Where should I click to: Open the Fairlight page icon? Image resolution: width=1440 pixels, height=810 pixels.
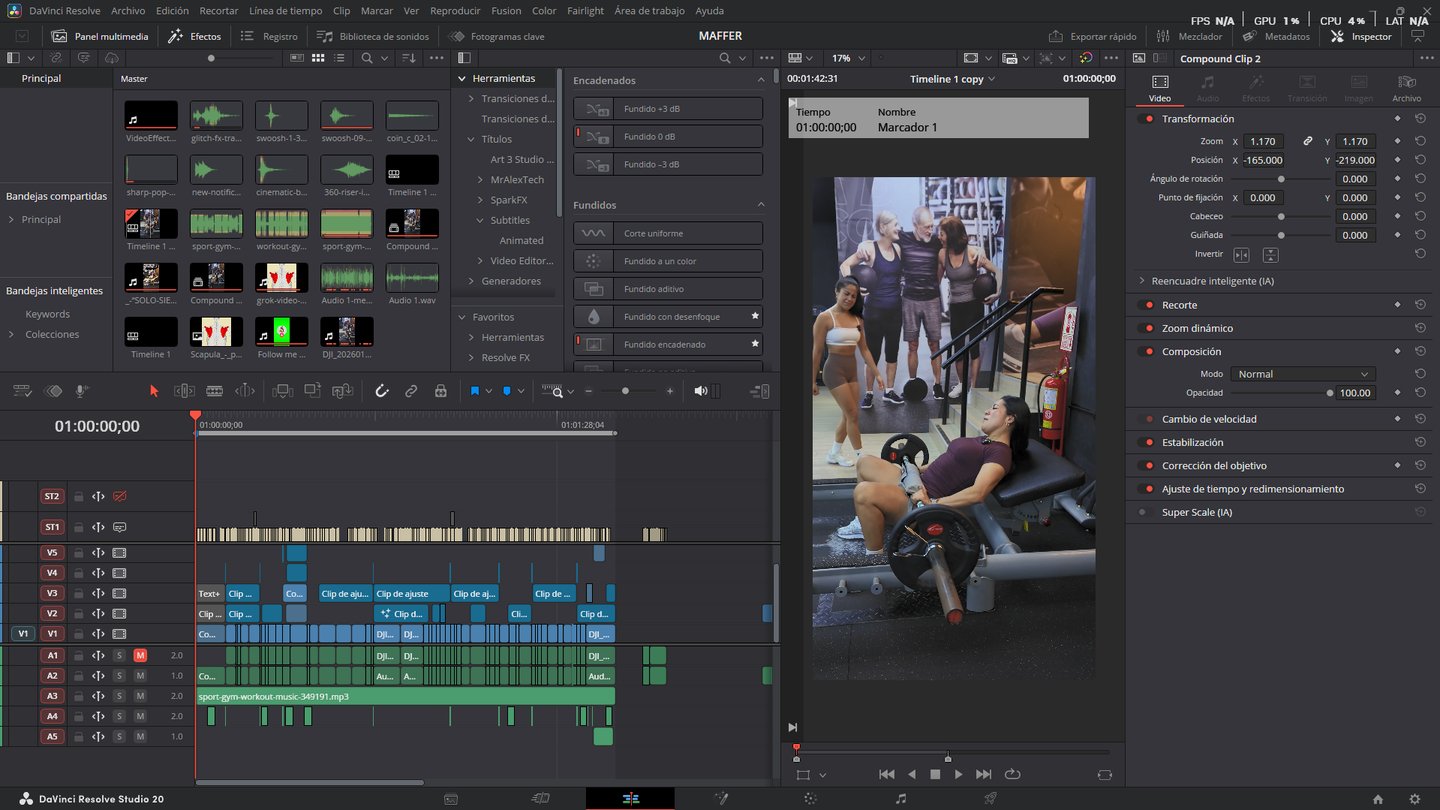point(901,798)
